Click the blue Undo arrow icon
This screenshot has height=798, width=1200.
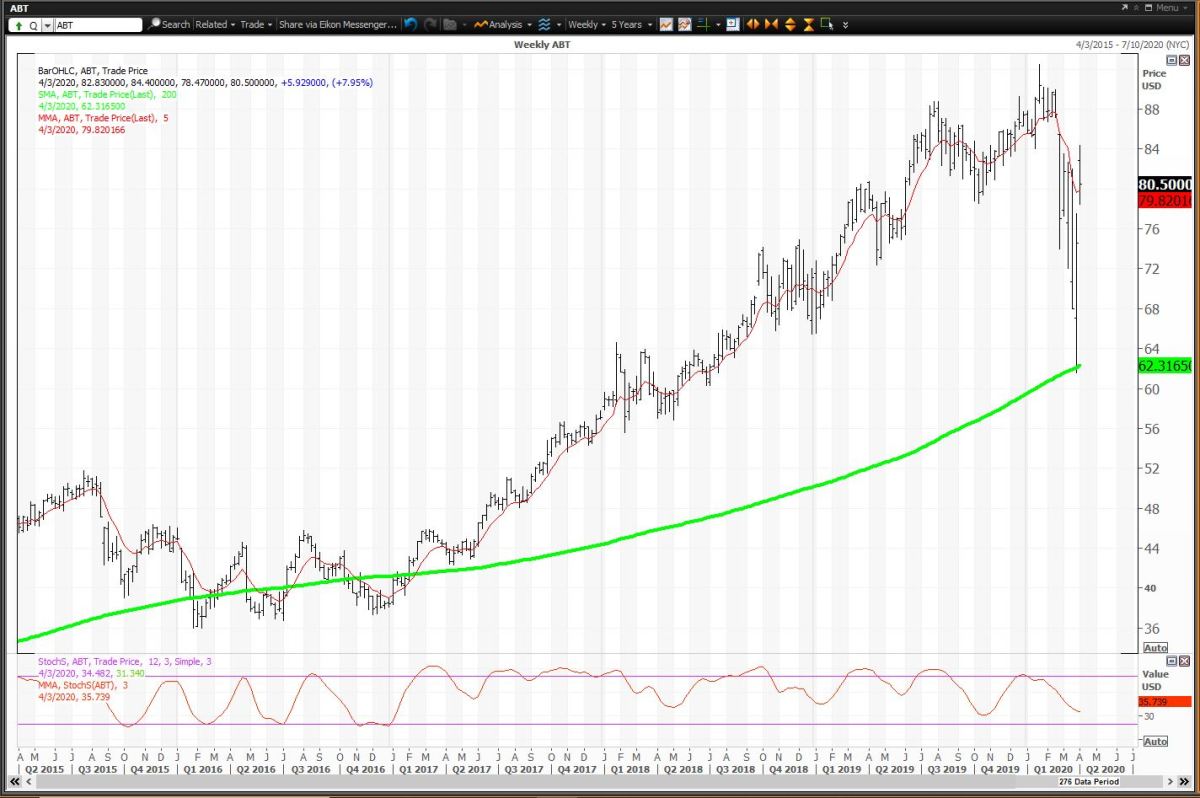(411, 24)
